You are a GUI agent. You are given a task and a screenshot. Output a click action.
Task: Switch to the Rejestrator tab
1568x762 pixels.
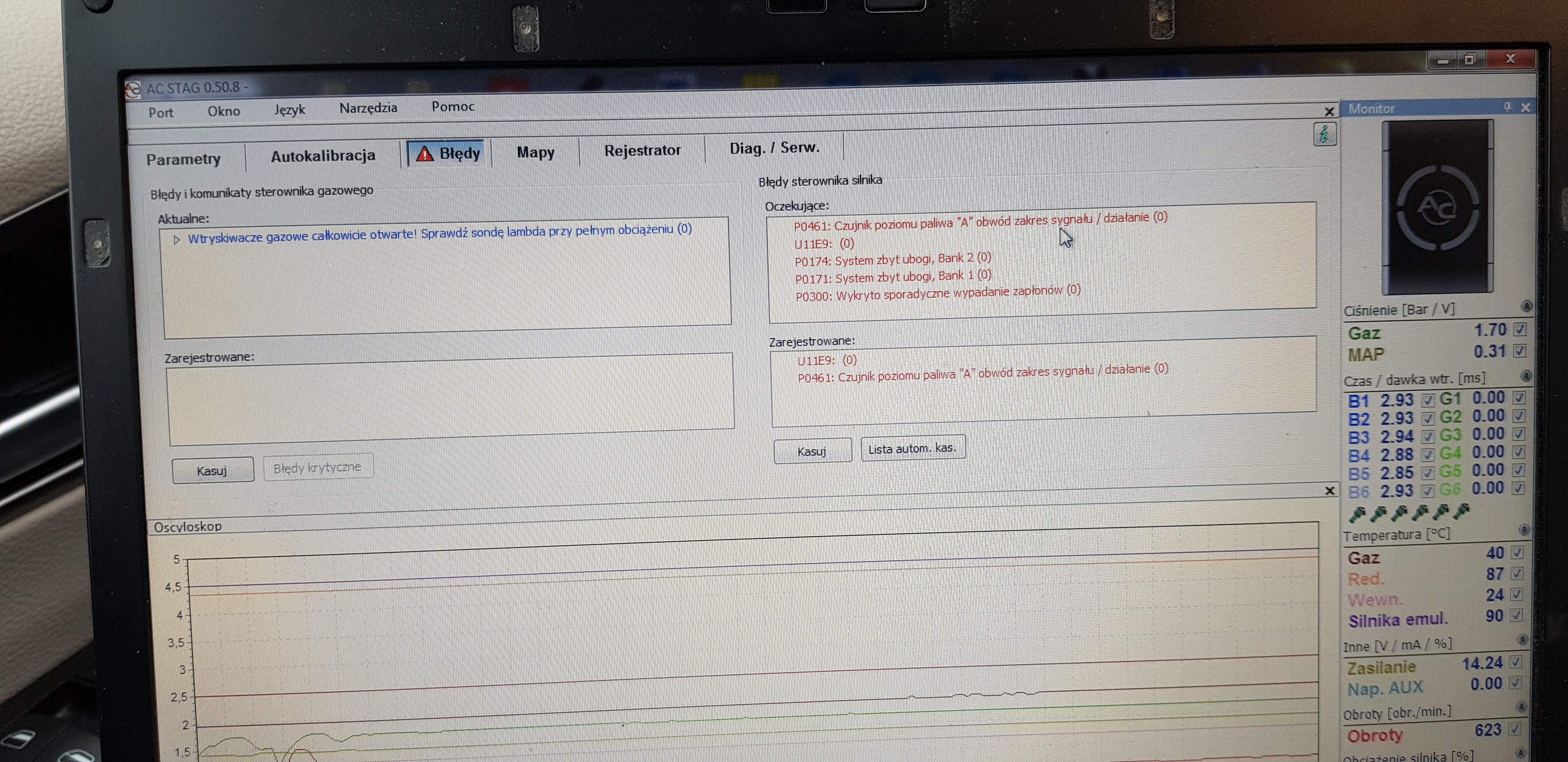642,150
